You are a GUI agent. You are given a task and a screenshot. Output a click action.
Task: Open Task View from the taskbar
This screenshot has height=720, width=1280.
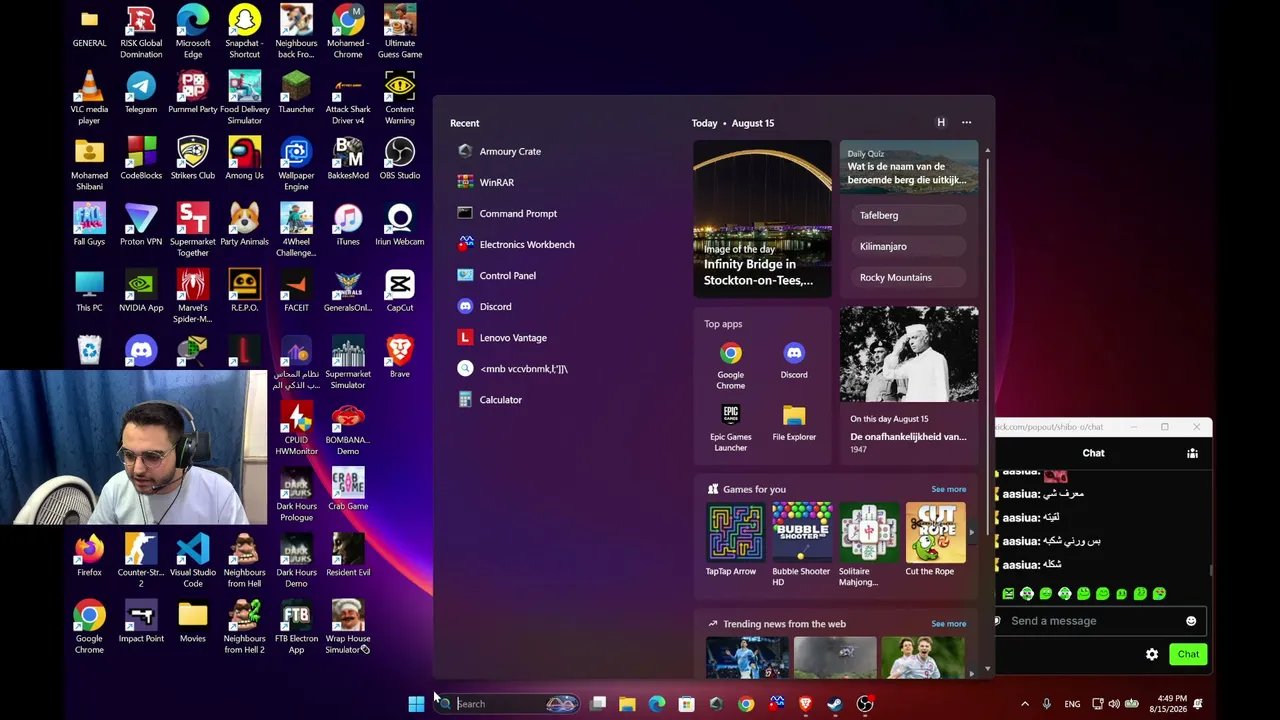[598, 704]
